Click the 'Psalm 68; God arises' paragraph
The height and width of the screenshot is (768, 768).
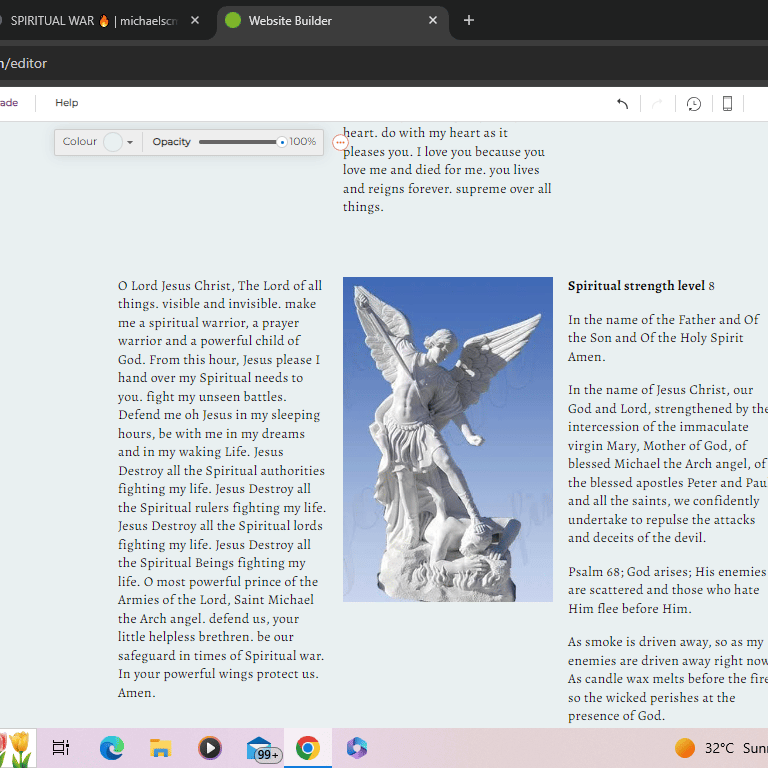[x=667, y=590]
